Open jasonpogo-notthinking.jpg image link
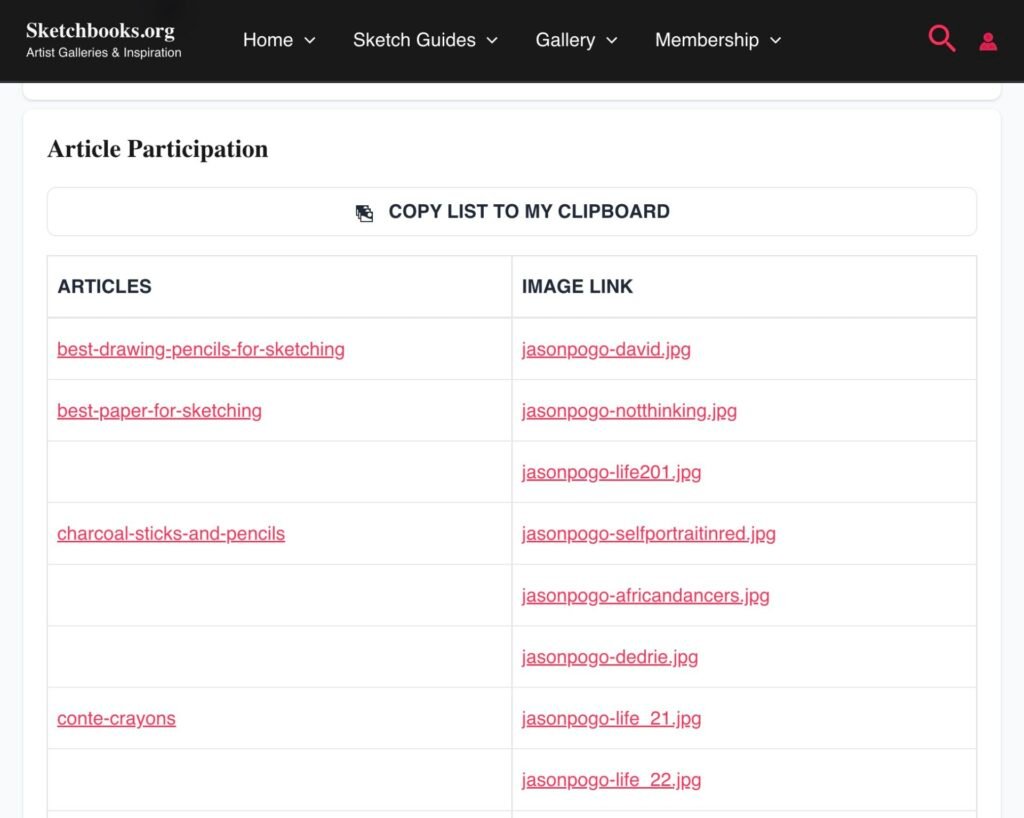The width and height of the screenshot is (1024, 818). [629, 411]
